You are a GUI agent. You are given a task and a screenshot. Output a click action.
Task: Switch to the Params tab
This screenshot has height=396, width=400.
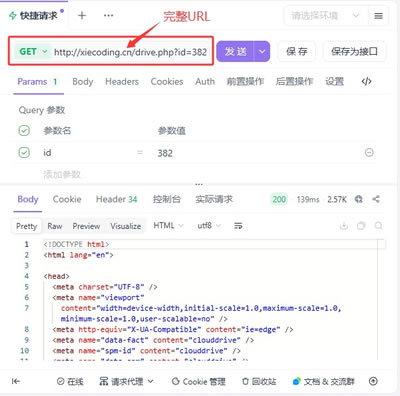tap(37, 82)
